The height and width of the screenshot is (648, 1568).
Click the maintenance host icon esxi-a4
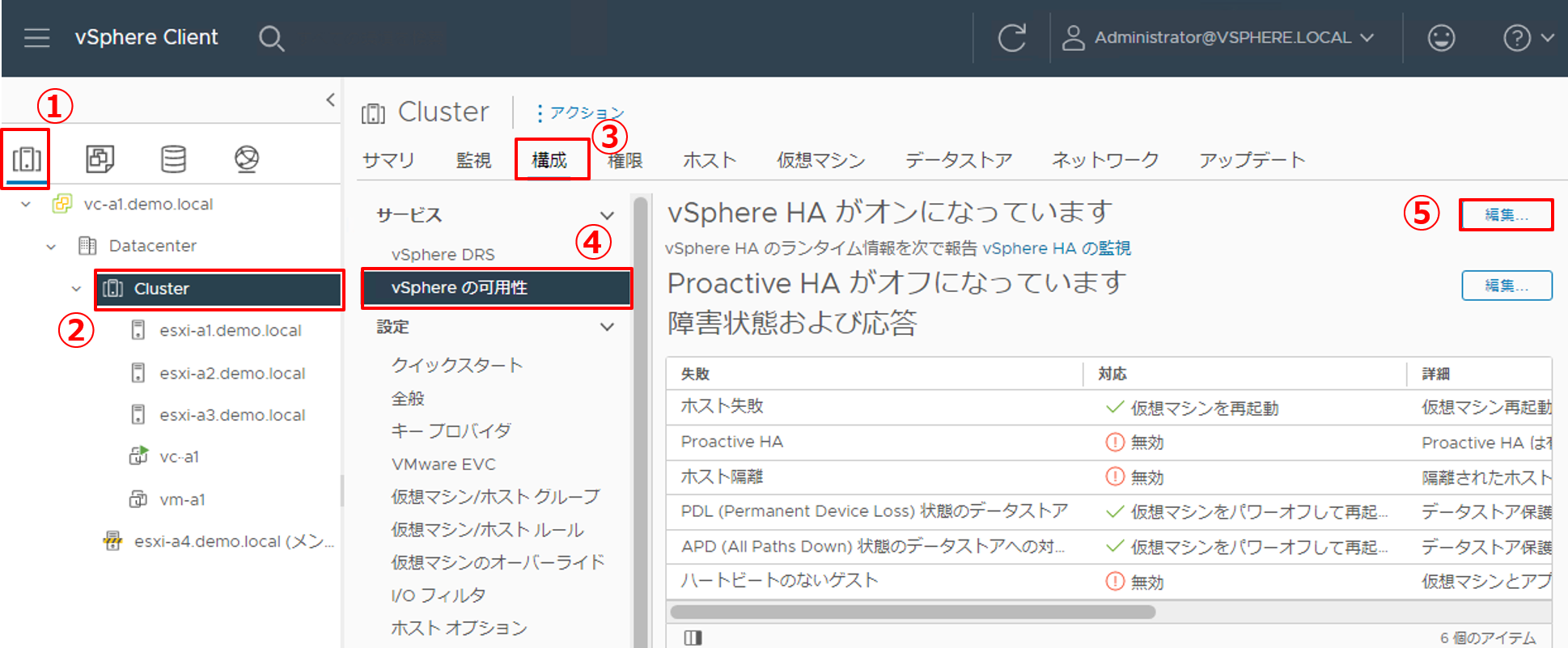pyautogui.click(x=112, y=541)
